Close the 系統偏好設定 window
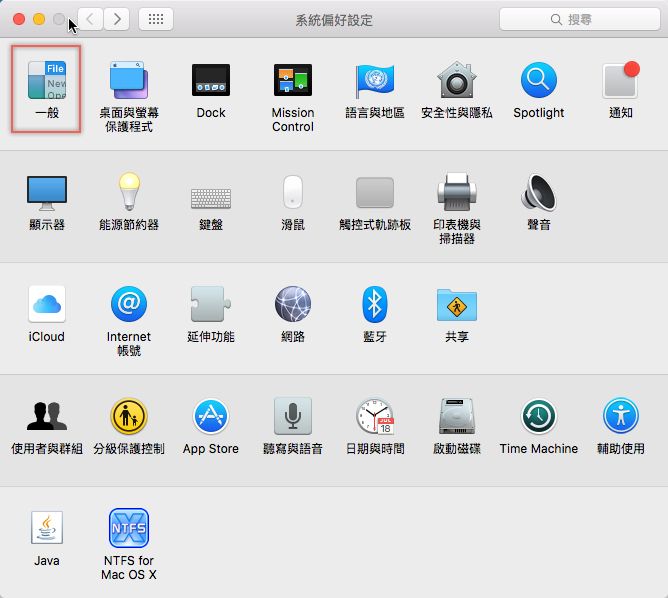 [x=19, y=19]
